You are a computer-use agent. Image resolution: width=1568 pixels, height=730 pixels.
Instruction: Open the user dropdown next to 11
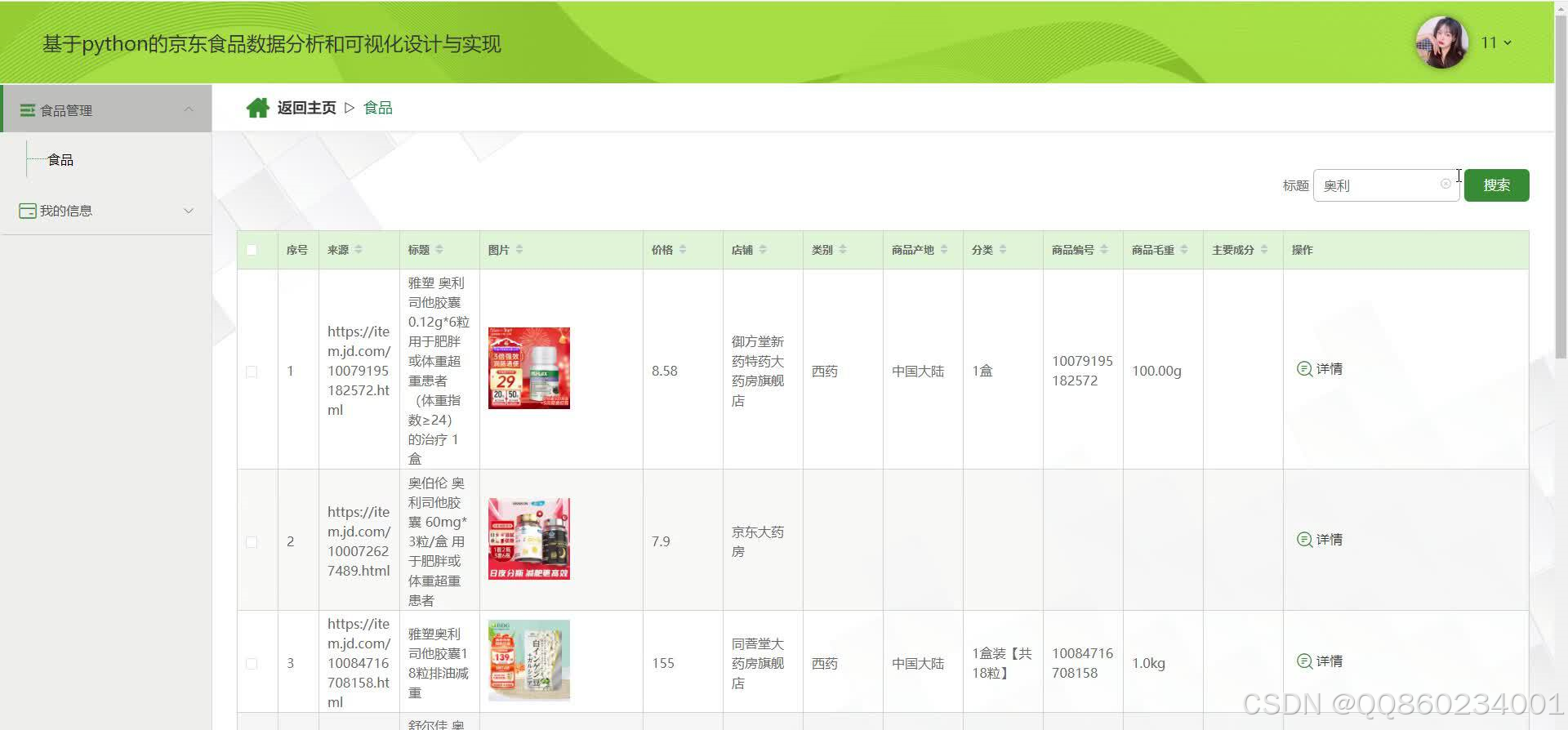1508,42
